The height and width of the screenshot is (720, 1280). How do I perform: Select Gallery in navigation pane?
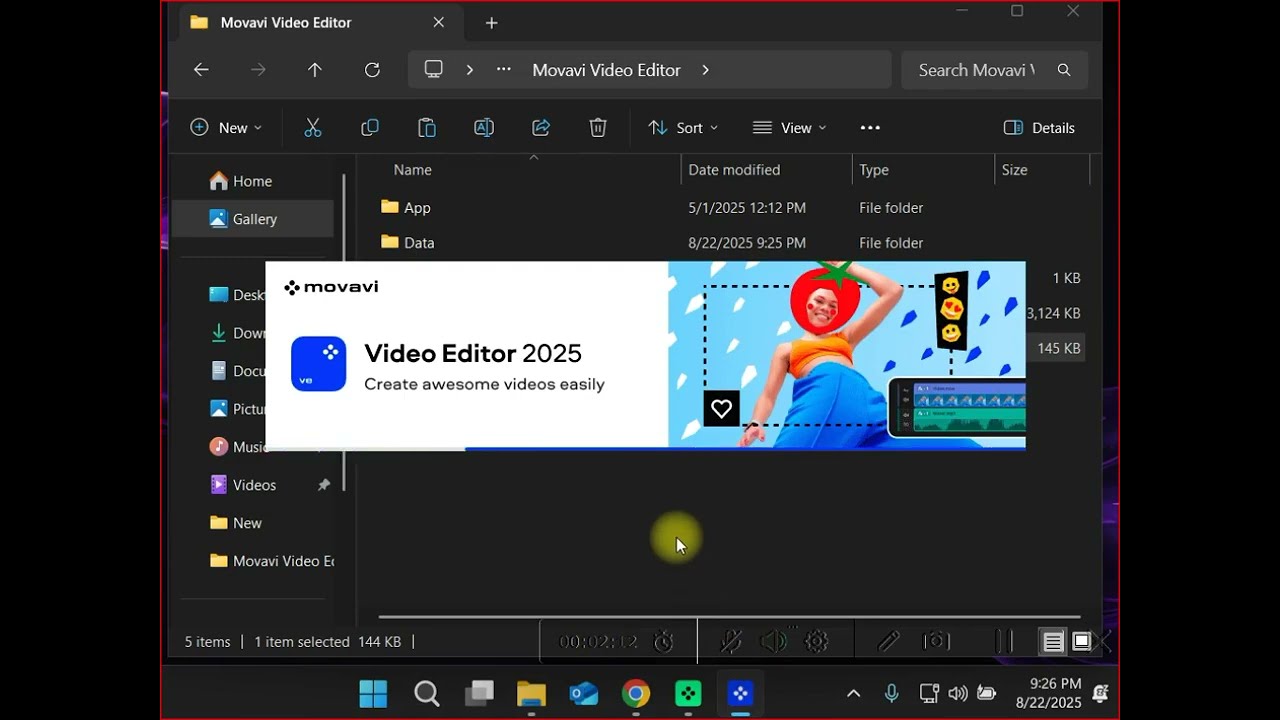click(252, 219)
